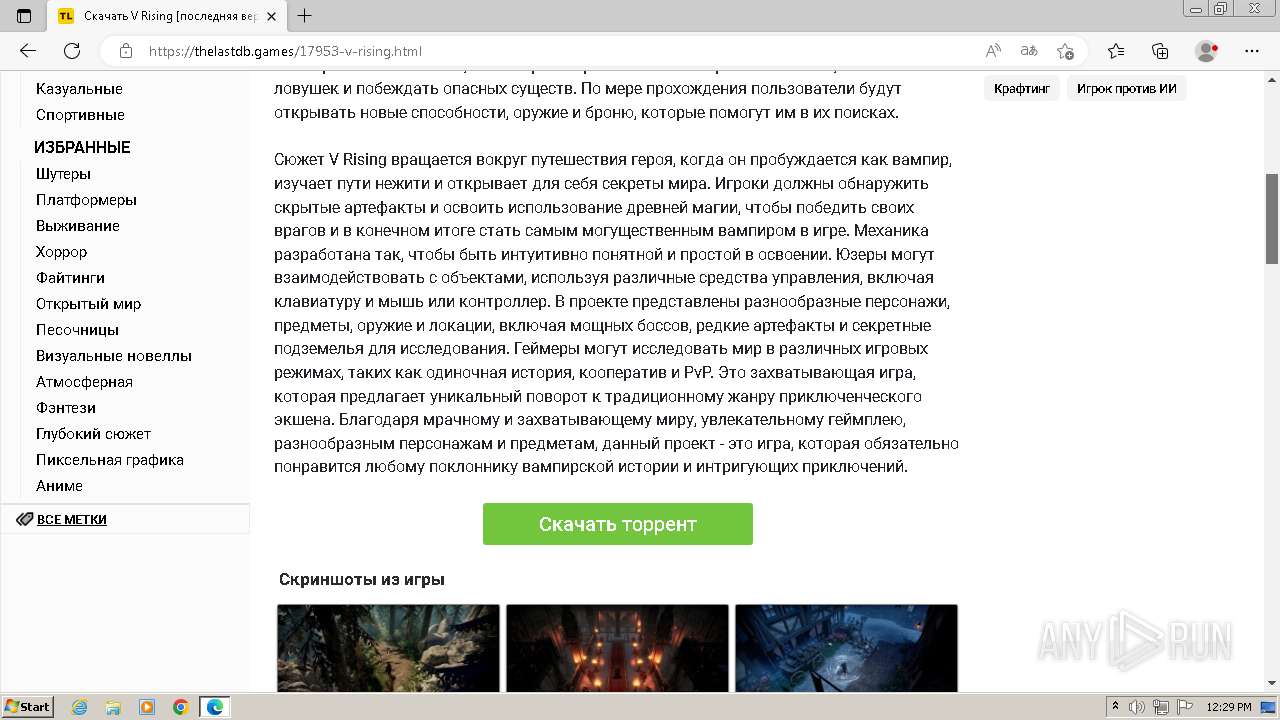This screenshot has height=720, width=1280.
Task: Open the Казуальные genre link
Action: coord(79,89)
